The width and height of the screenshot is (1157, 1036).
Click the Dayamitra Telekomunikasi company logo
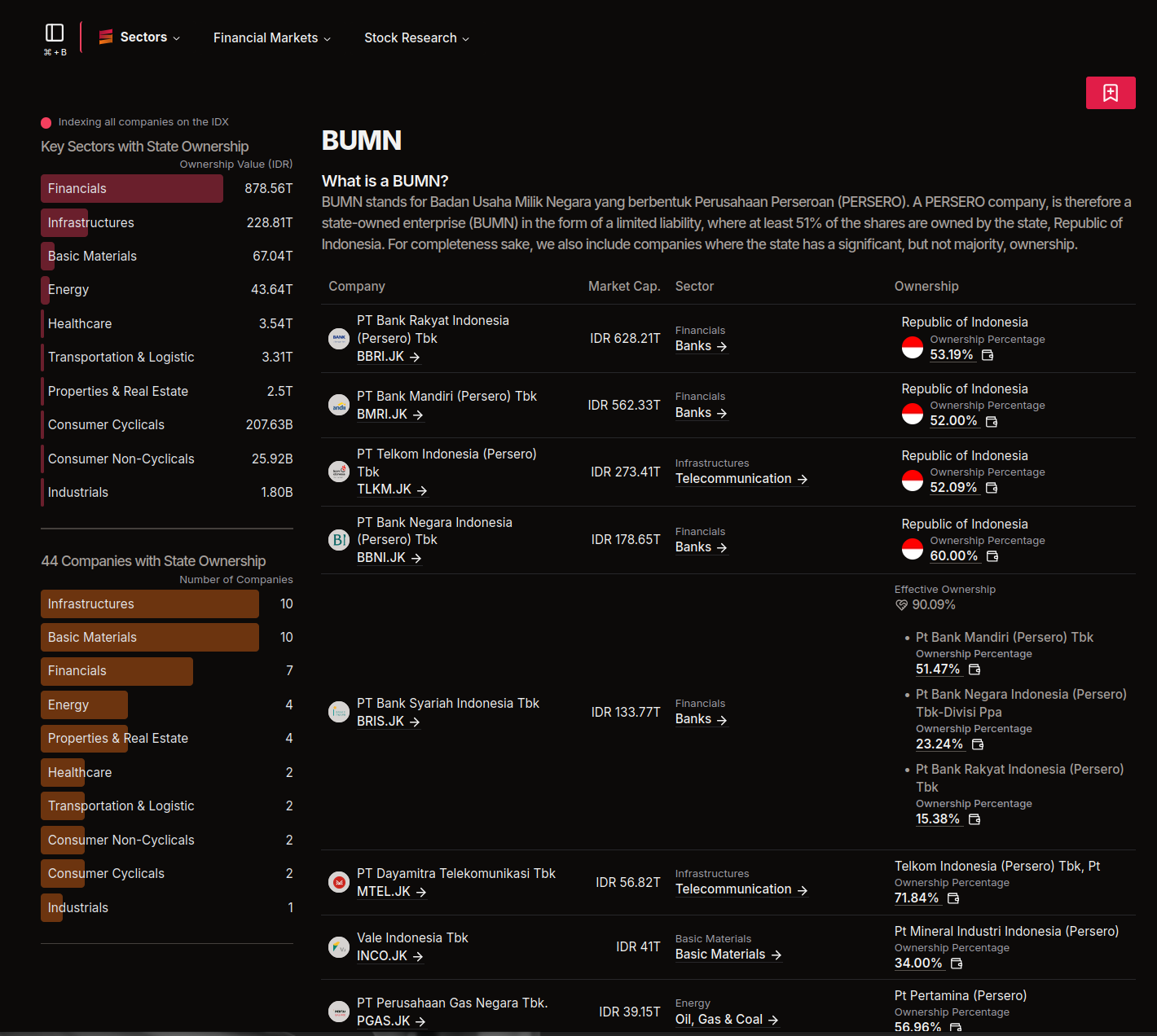339,882
